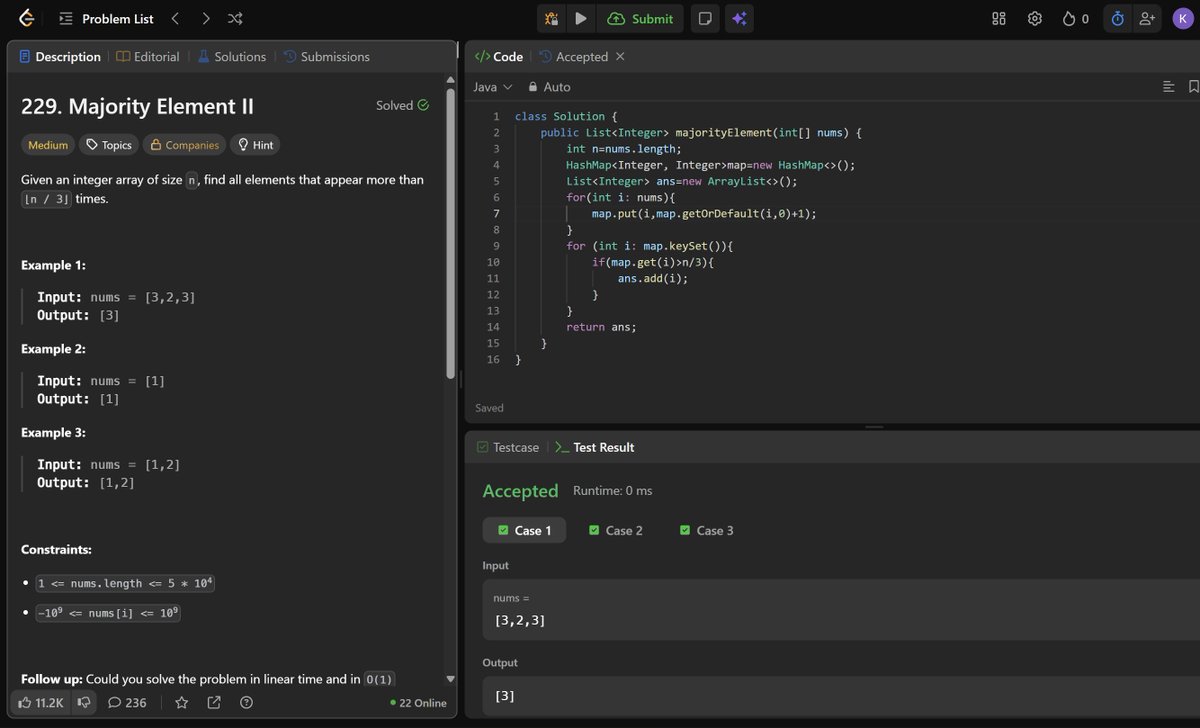Click the Solved check status
The width and height of the screenshot is (1200, 728).
pos(402,105)
